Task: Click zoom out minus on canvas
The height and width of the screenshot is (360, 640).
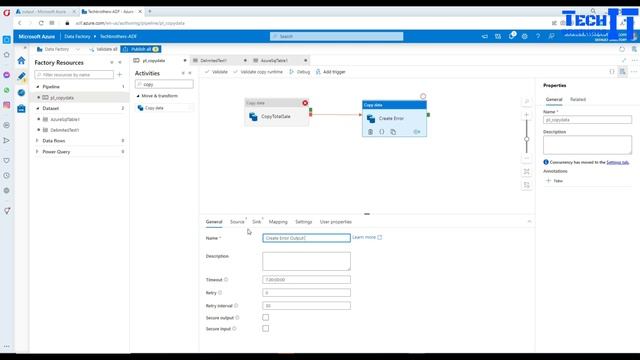Action: pos(527,158)
